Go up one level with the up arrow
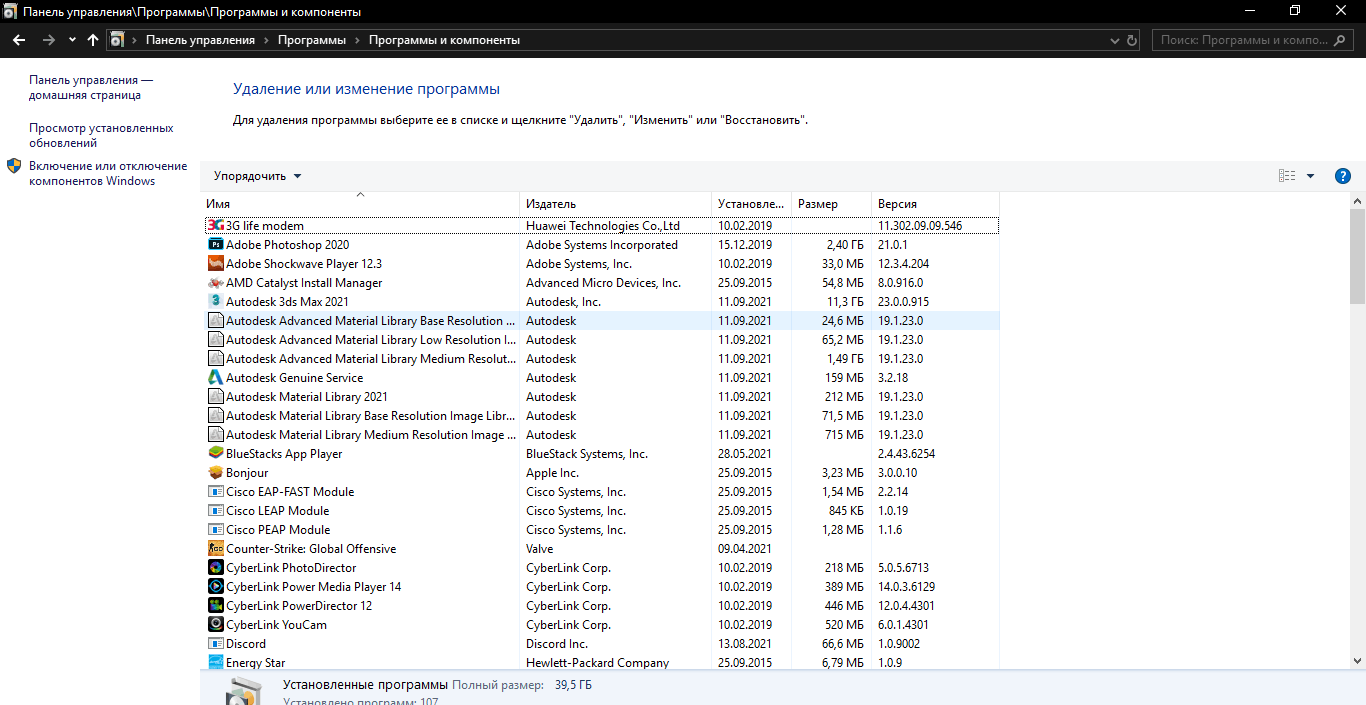This screenshot has width=1366, height=705. coord(93,40)
